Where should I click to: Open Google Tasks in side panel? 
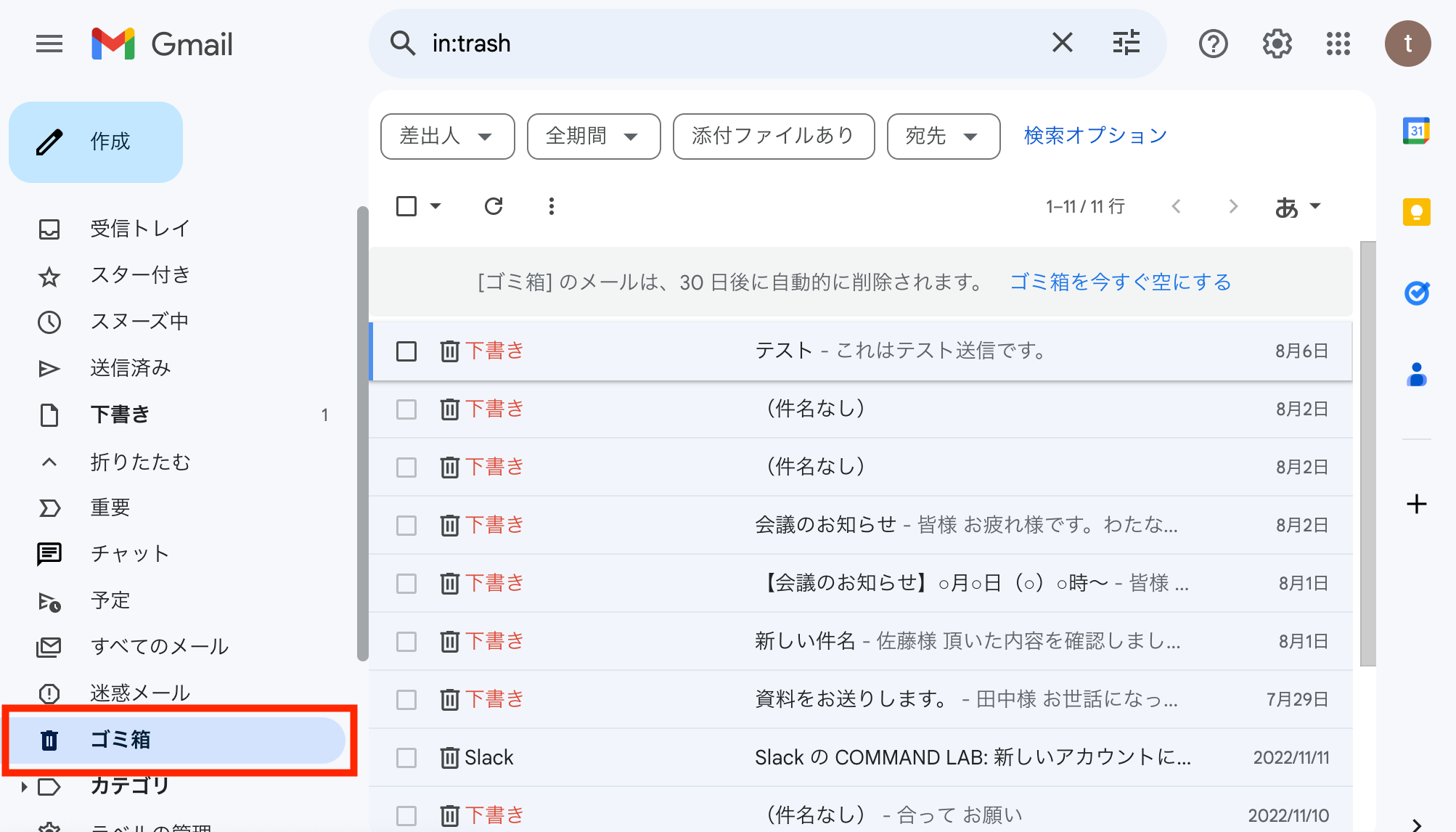coord(1416,293)
